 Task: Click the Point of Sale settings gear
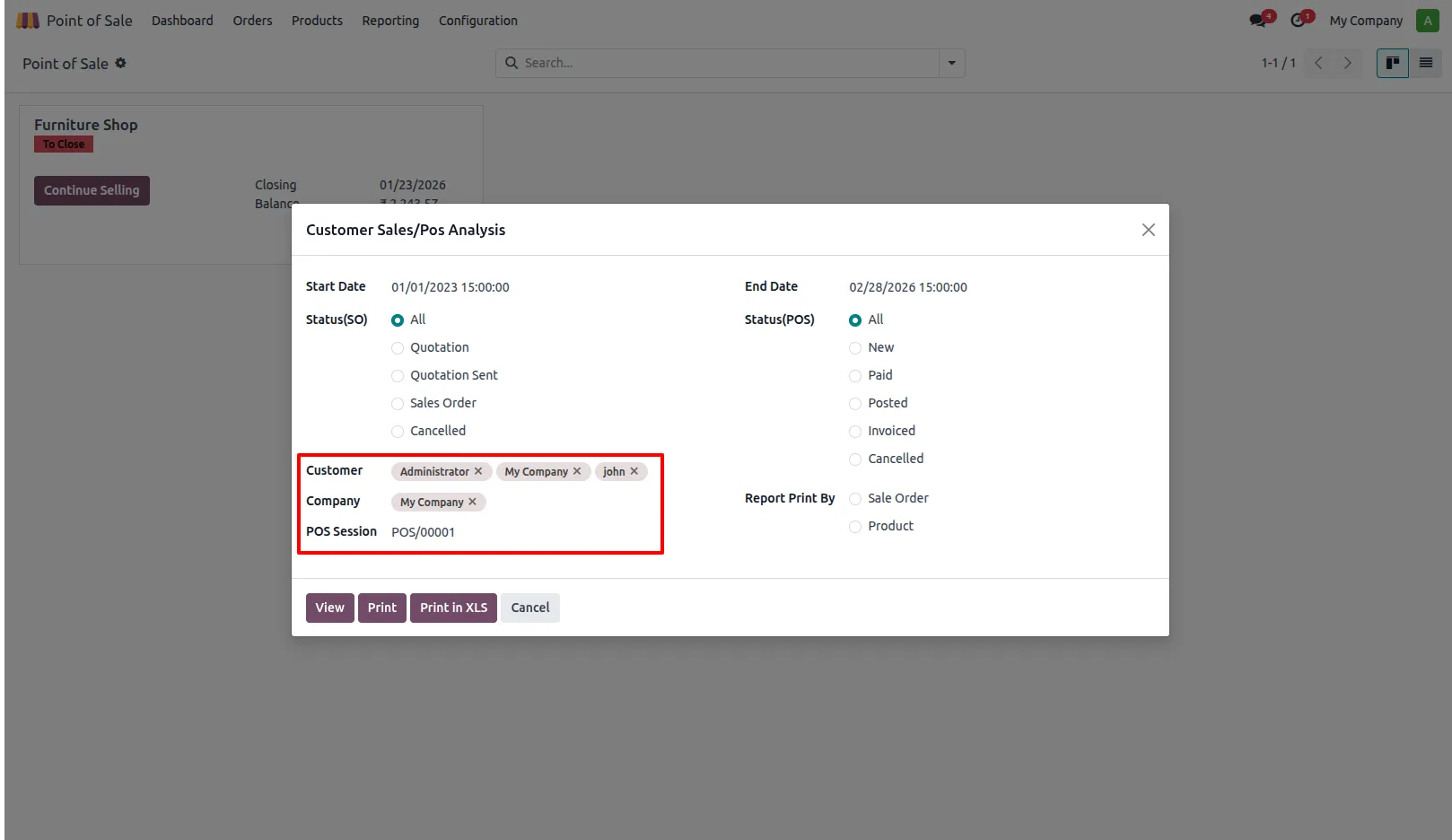point(120,63)
